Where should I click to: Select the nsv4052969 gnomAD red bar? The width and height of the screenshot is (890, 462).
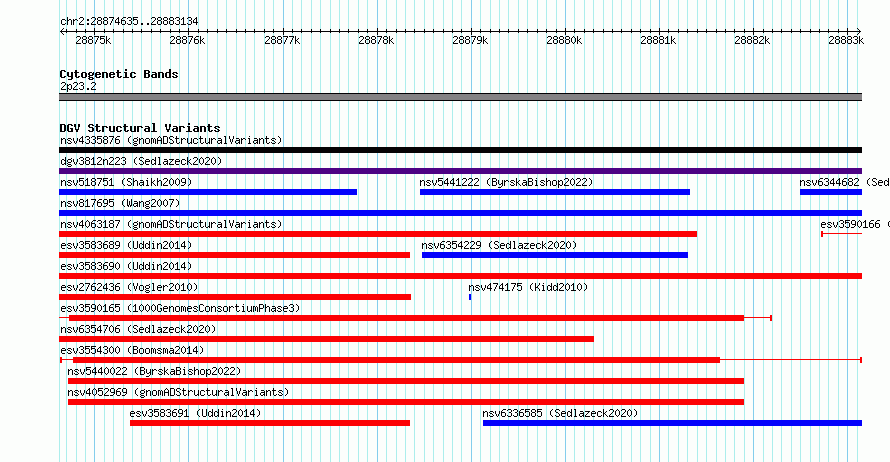pos(406,402)
